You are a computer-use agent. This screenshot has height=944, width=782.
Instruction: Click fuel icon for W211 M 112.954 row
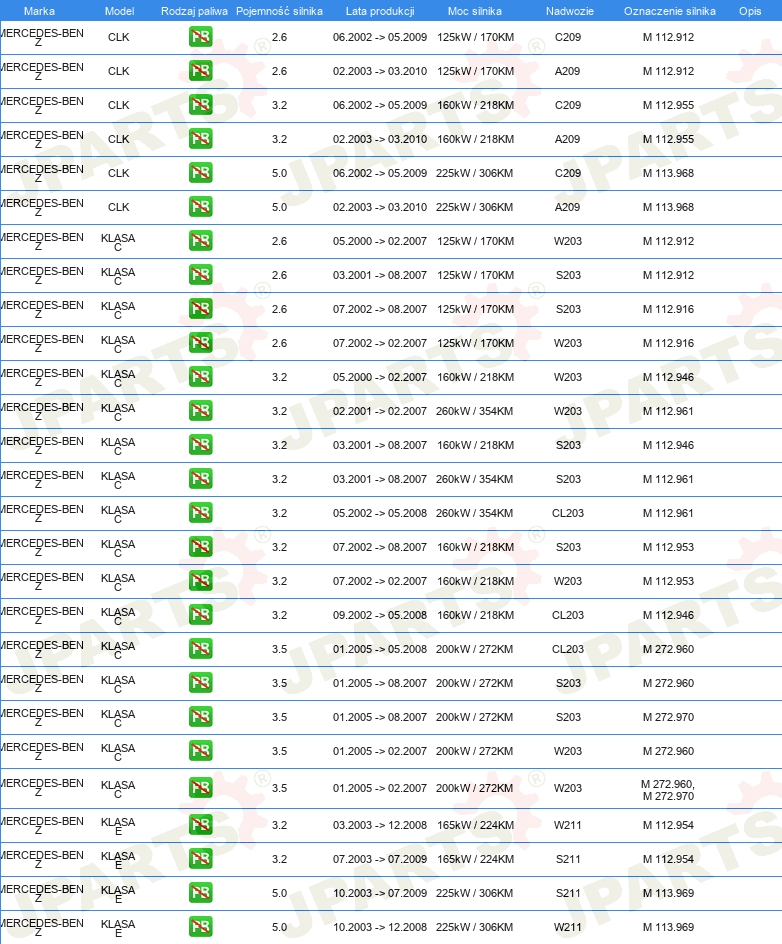coord(200,825)
